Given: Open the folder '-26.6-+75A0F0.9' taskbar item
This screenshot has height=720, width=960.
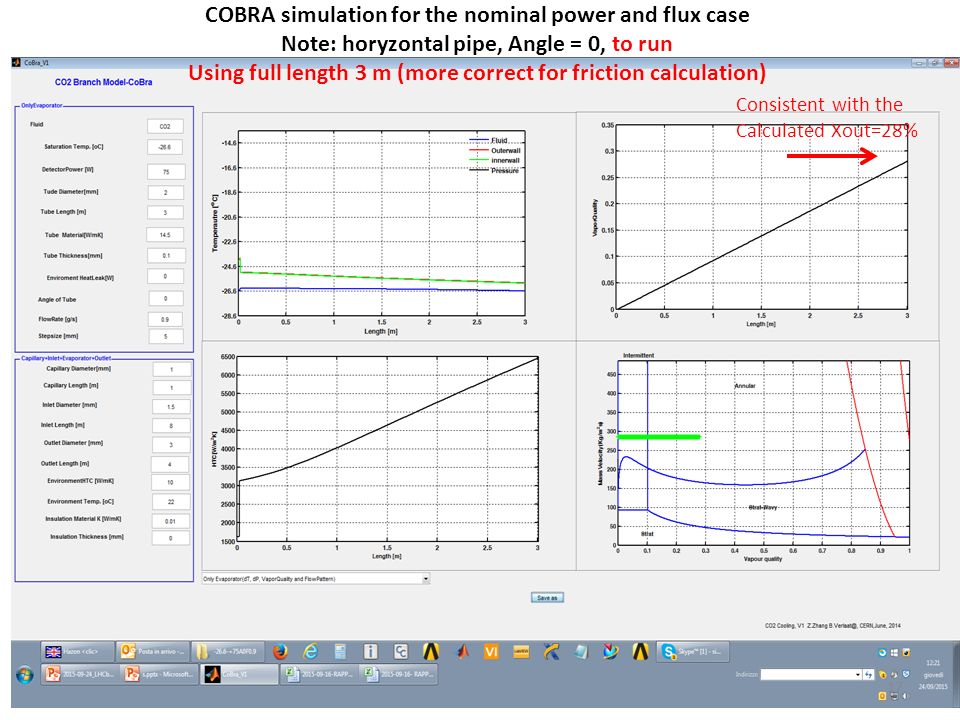Looking at the screenshot, I should coord(228,652).
